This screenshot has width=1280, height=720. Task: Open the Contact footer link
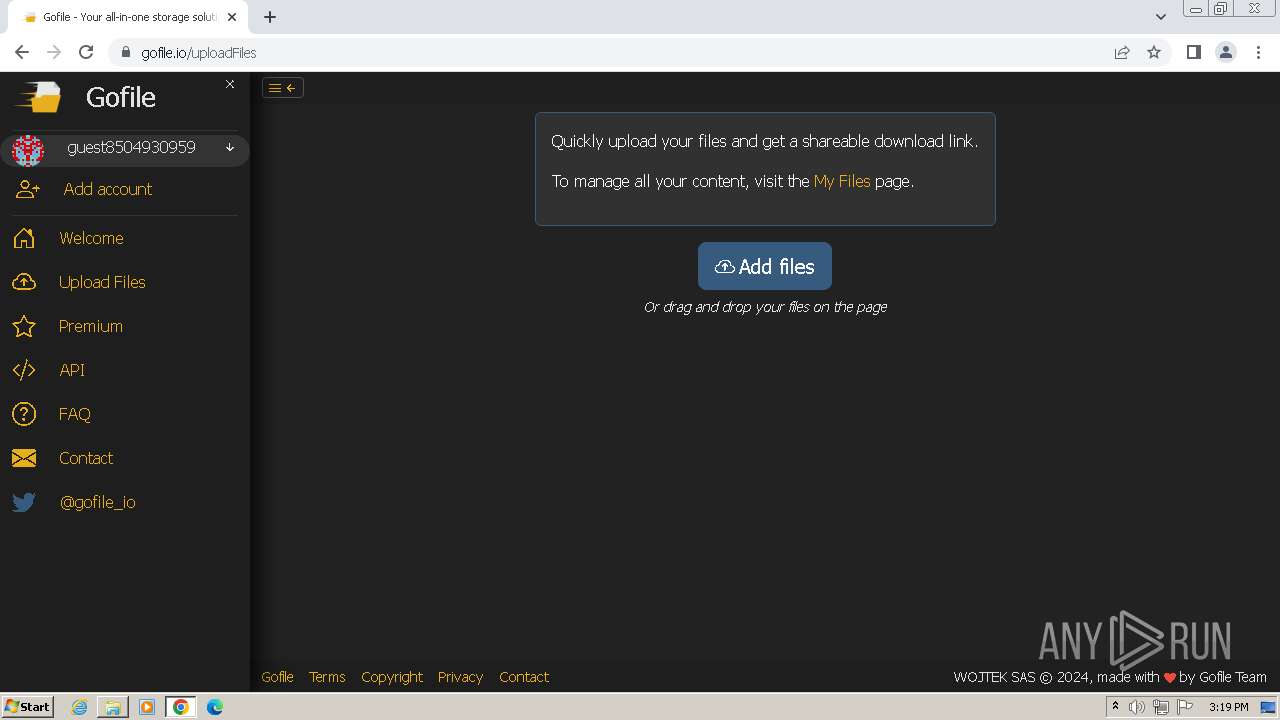coord(524,677)
